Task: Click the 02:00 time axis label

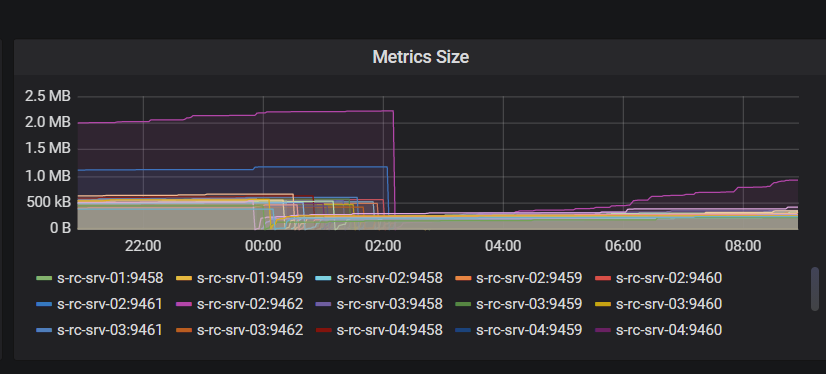Action: click(383, 245)
